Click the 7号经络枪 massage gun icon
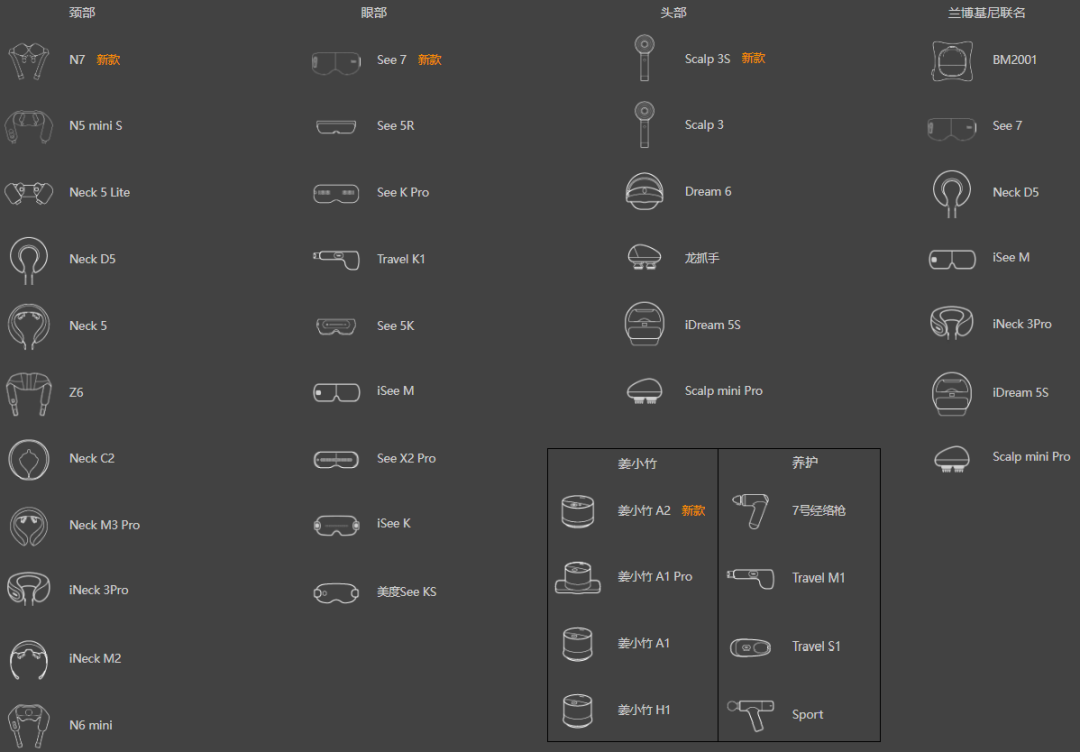1080x752 pixels. [x=749, y=511]
